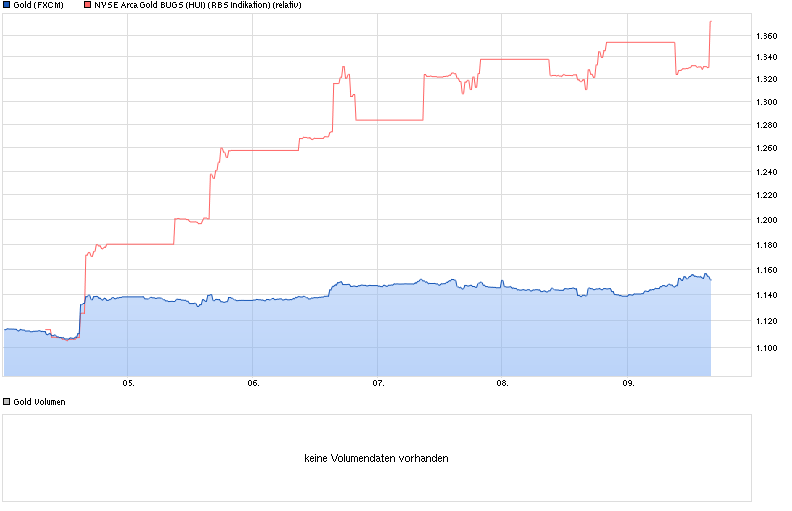
Task: Click 'keine Volumendaten vorhanden' message
Action: [376, 458]
